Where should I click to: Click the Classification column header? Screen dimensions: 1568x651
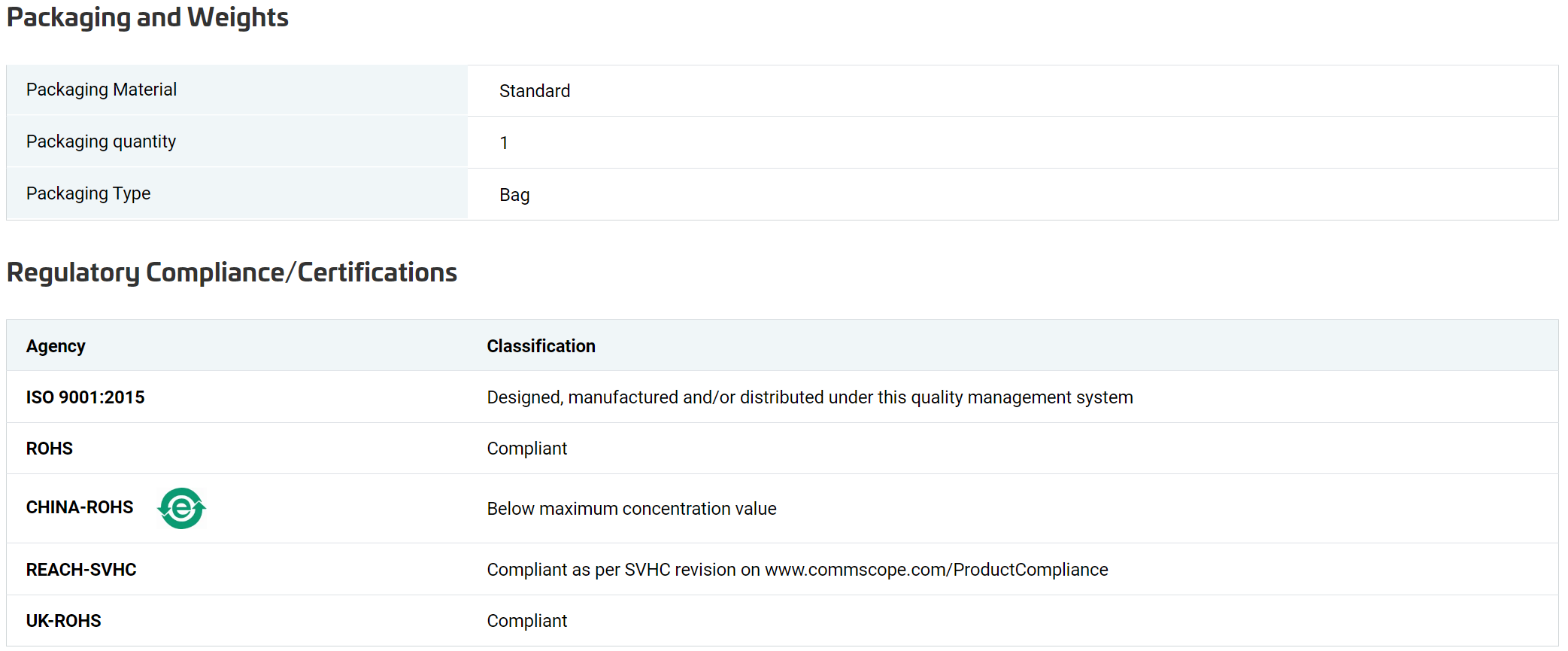click(541, 346)
